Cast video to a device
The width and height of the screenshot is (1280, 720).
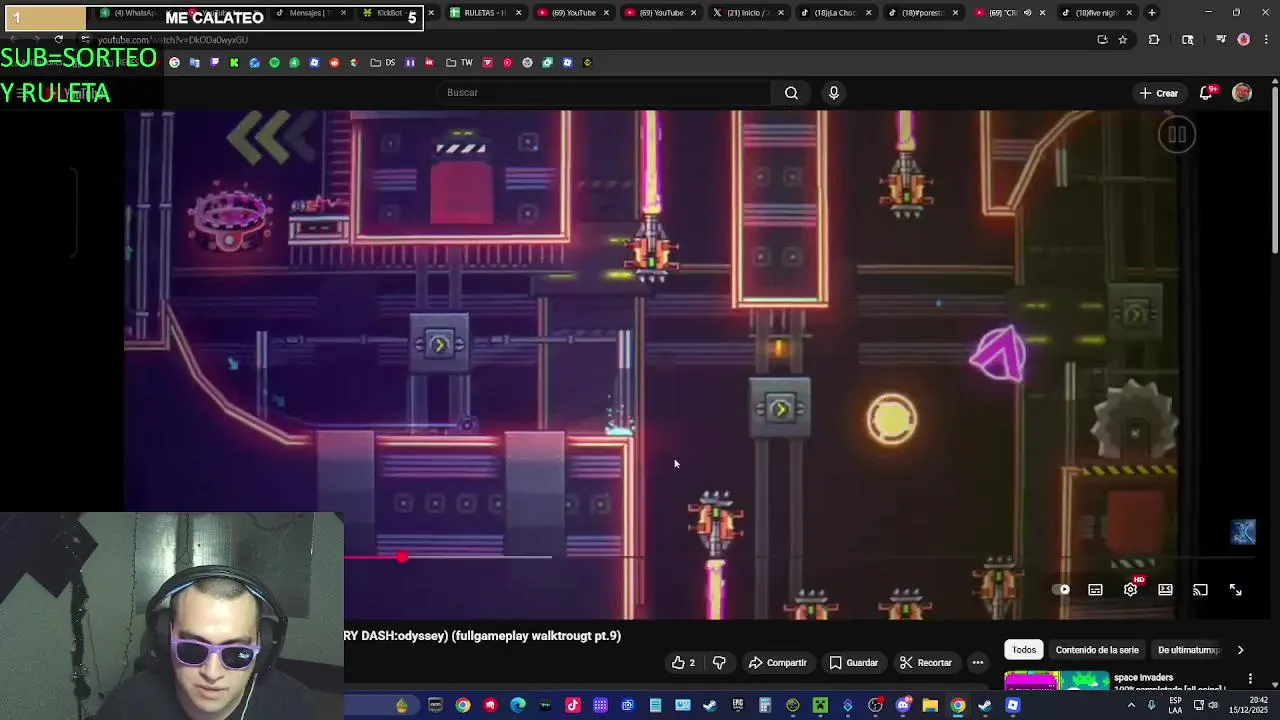coord(1200,590)
